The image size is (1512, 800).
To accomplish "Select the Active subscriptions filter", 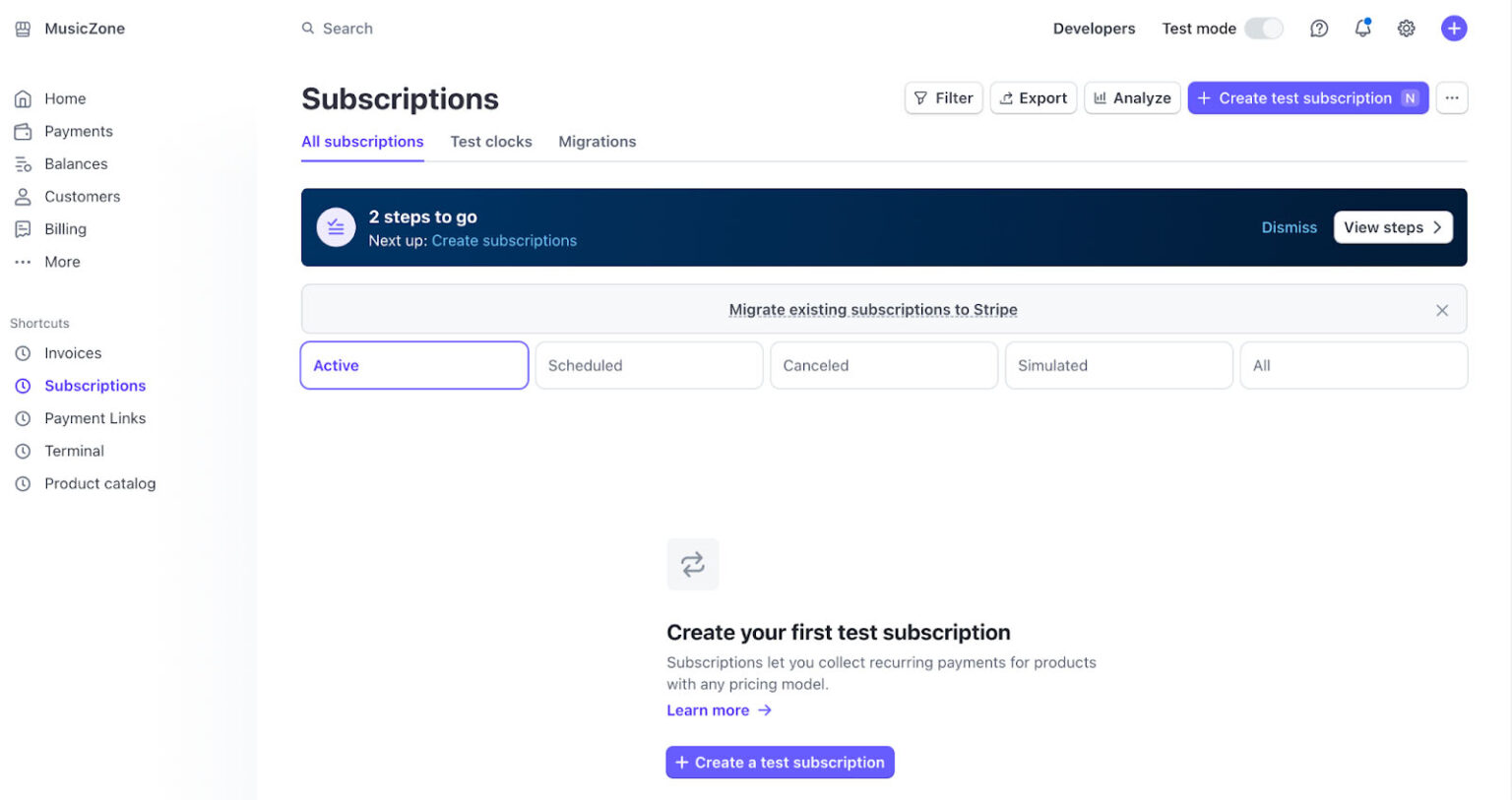I will pos(413,365).
